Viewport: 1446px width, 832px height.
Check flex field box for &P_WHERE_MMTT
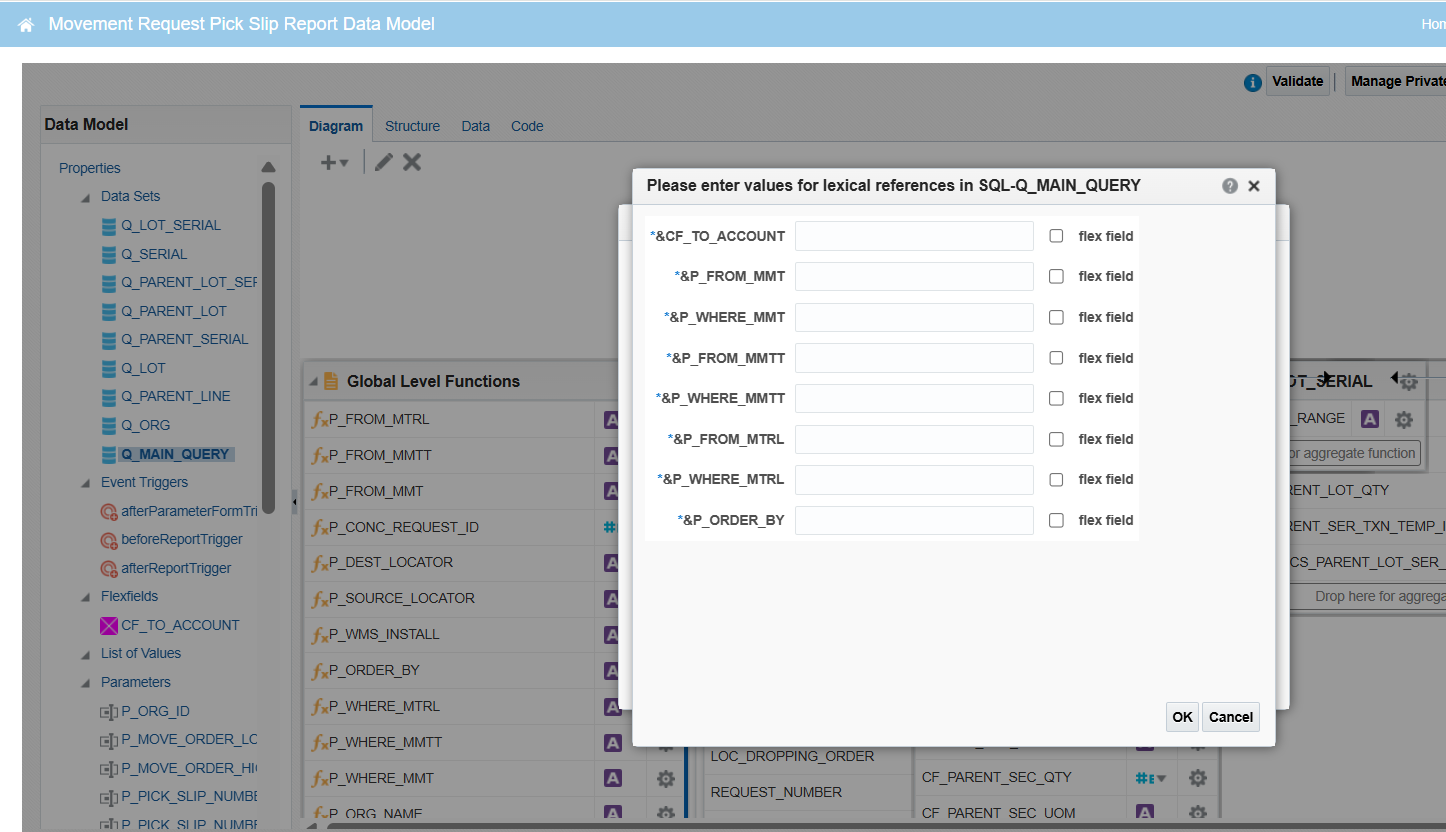pyautogui.click(x=1056, y=398)
